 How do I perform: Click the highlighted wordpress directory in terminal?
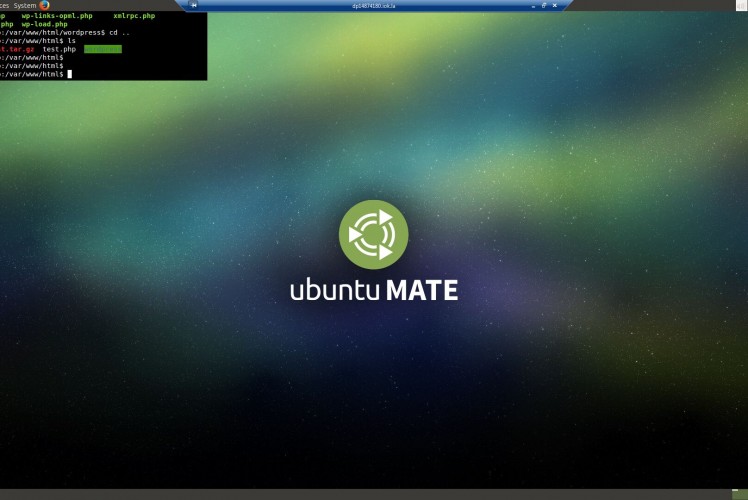click(102, 49)
